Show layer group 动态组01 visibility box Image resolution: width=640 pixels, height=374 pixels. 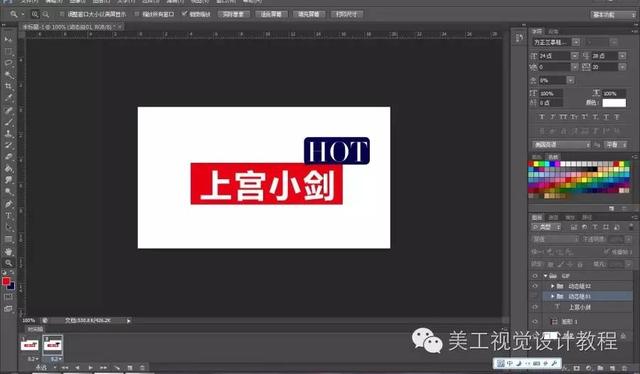pos(535,296)
